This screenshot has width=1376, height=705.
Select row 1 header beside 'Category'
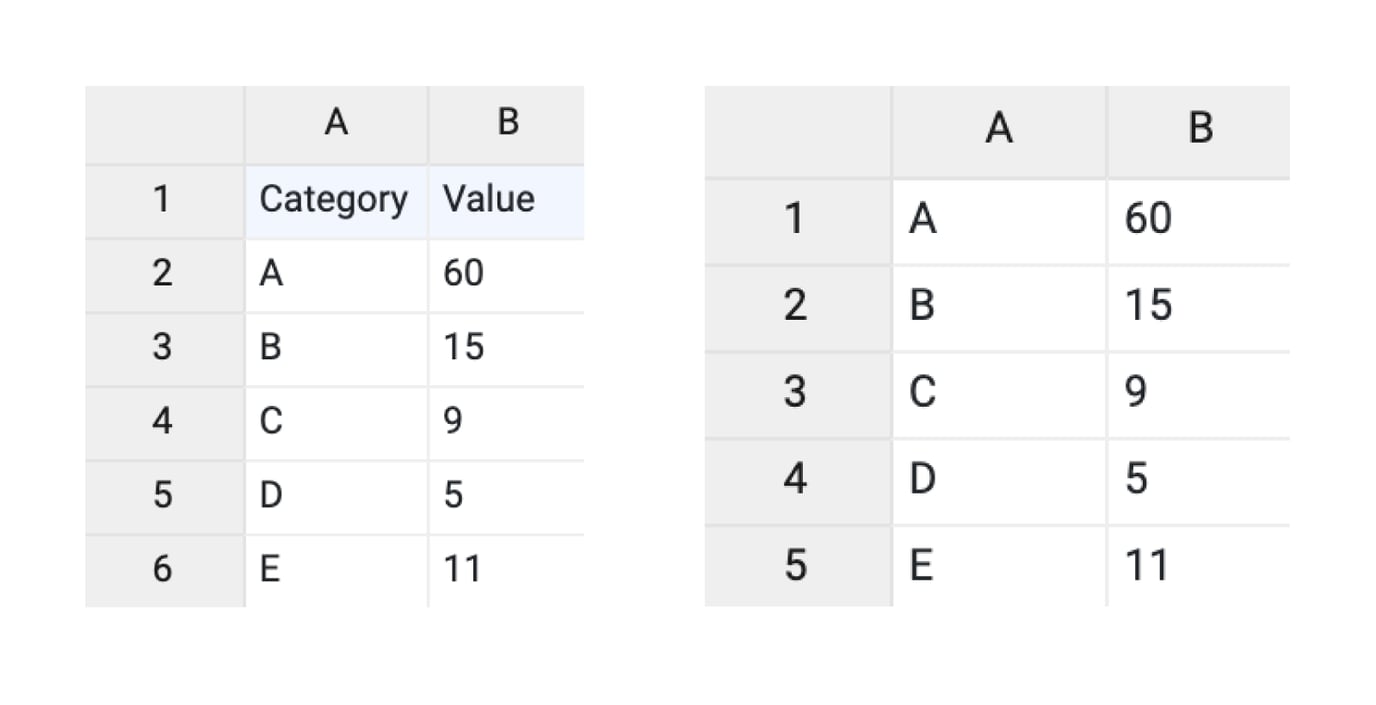(163, 200)
